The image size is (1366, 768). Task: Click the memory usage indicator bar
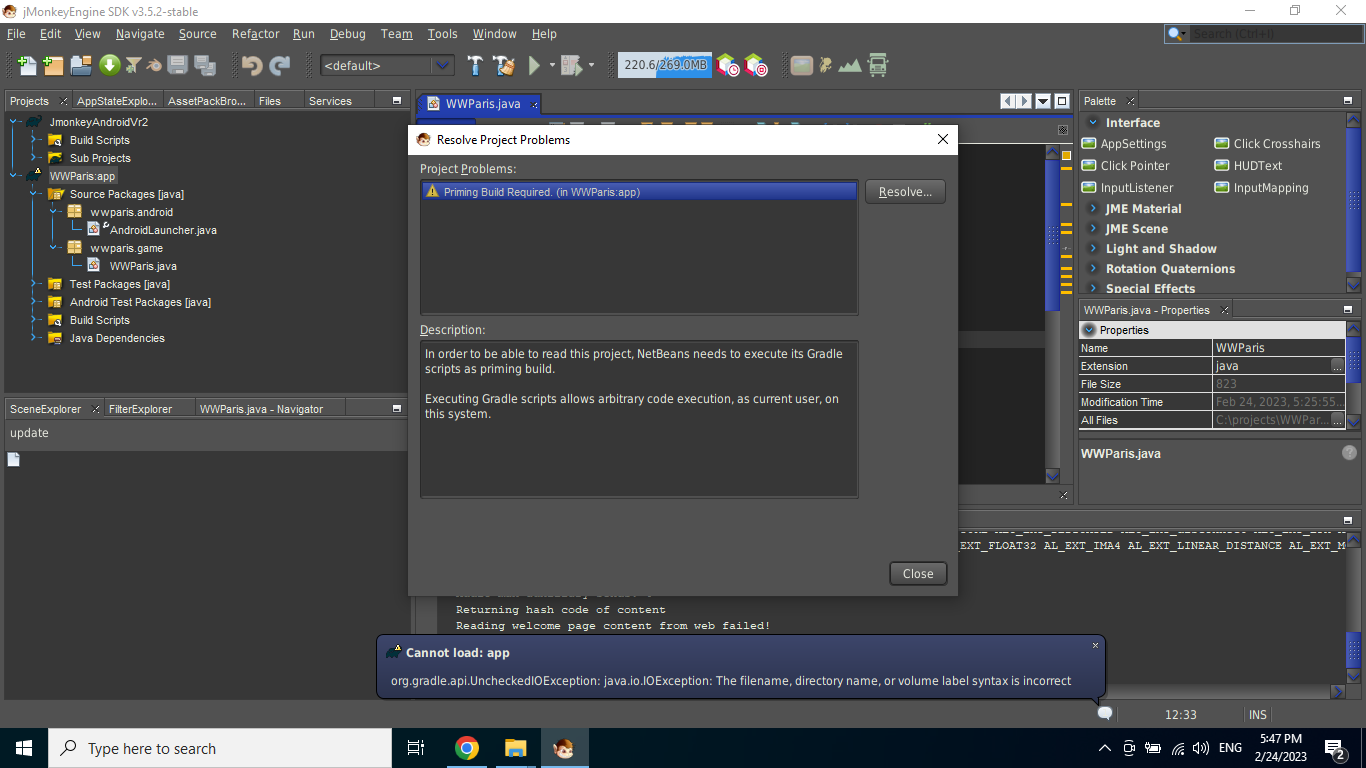pos(665,66)
